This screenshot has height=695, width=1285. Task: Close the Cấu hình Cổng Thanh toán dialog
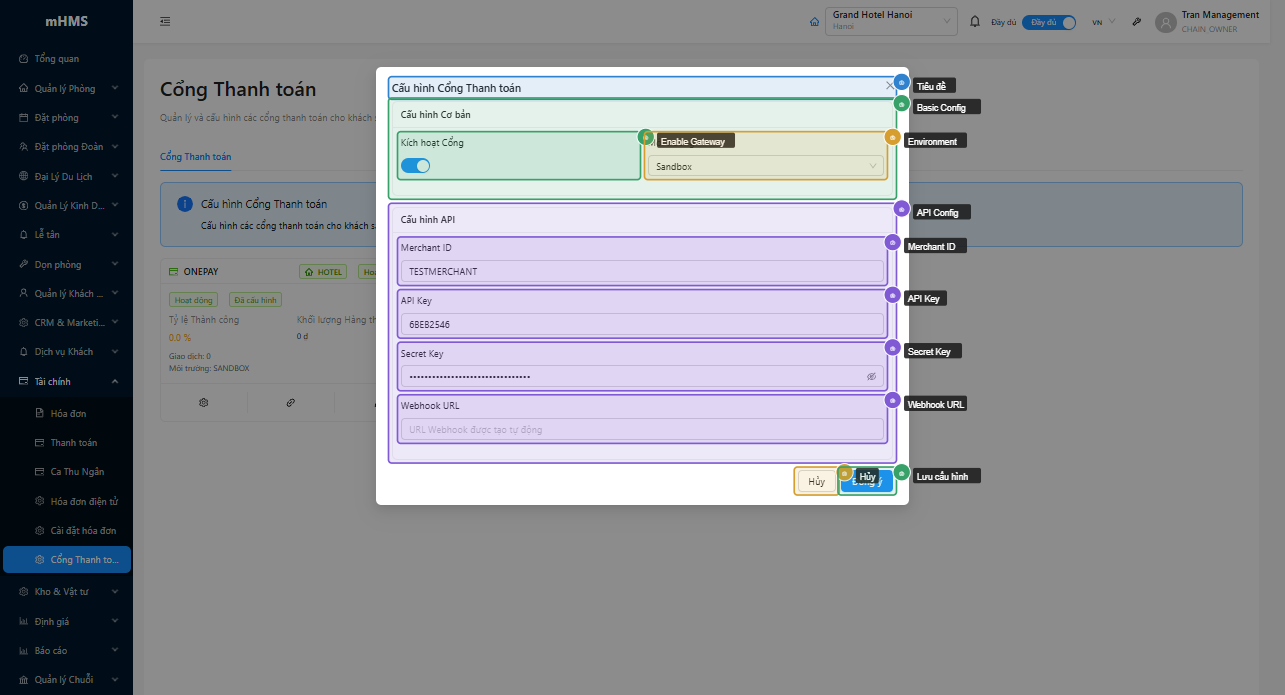pos(889,86)
